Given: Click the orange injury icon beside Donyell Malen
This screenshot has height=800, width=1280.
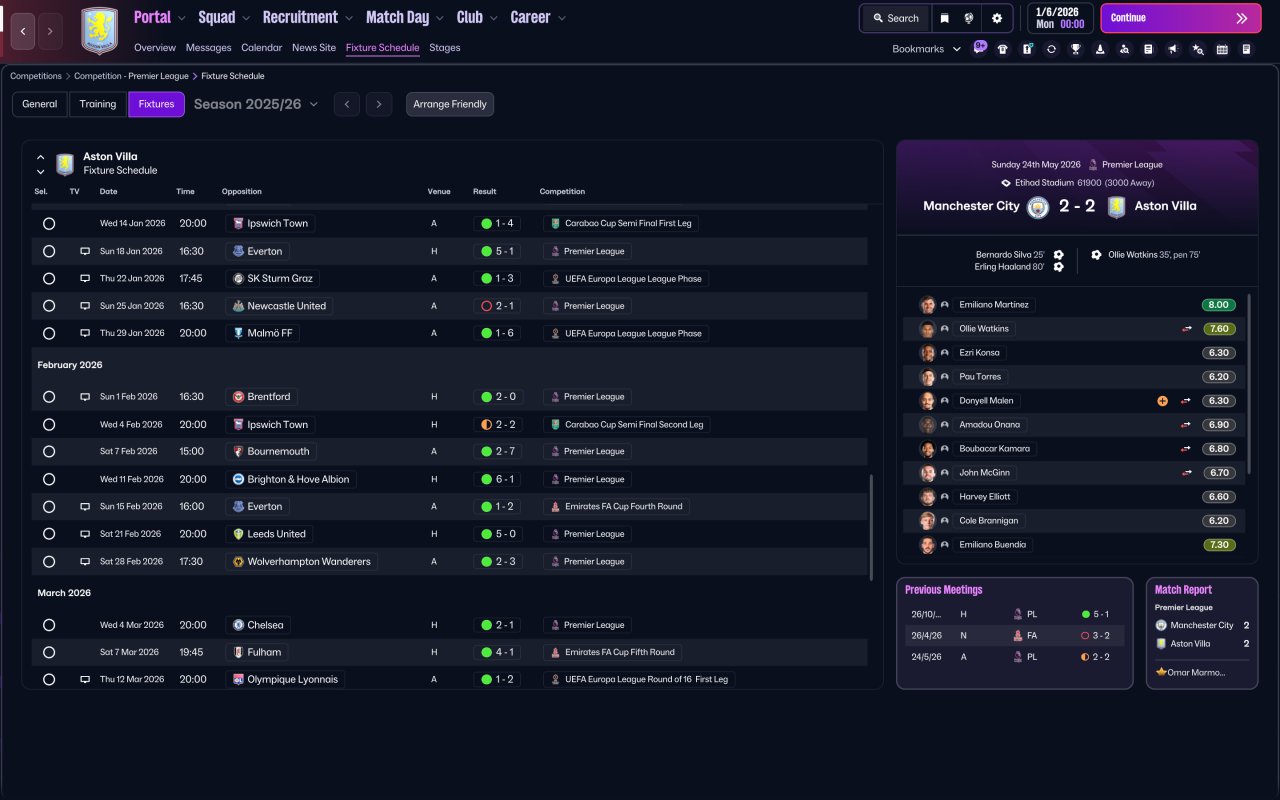Looking at the screenshot, I should click(x=1162, y=401).
